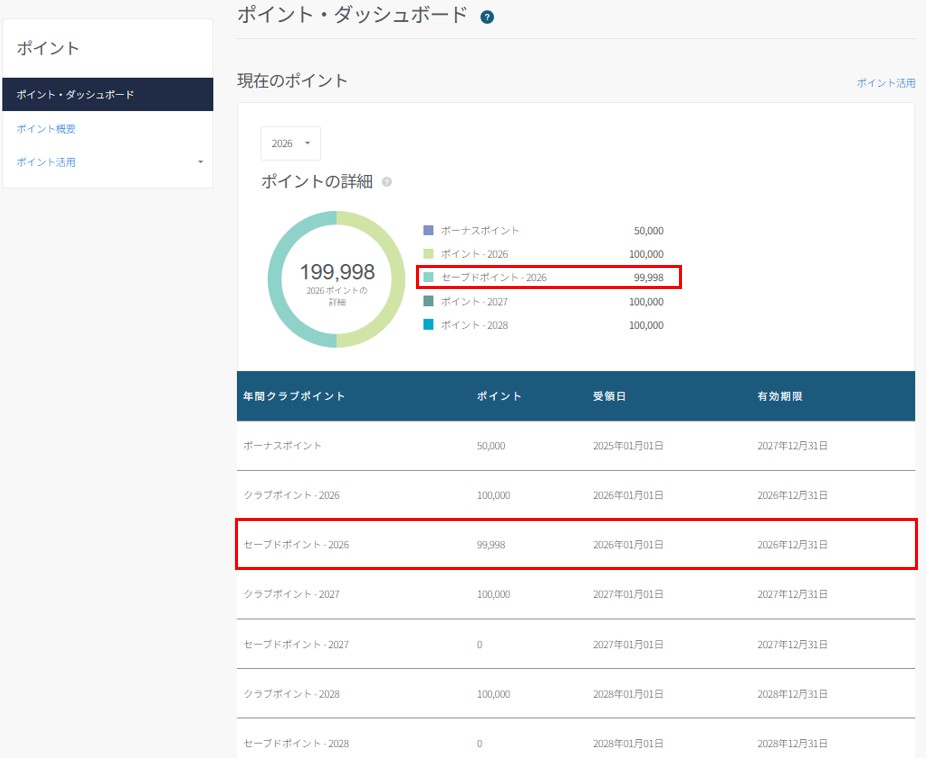Click the ボーナスポイント legend color swatch
This screenshot has width=926, height=764.
(x=428, y=230)
